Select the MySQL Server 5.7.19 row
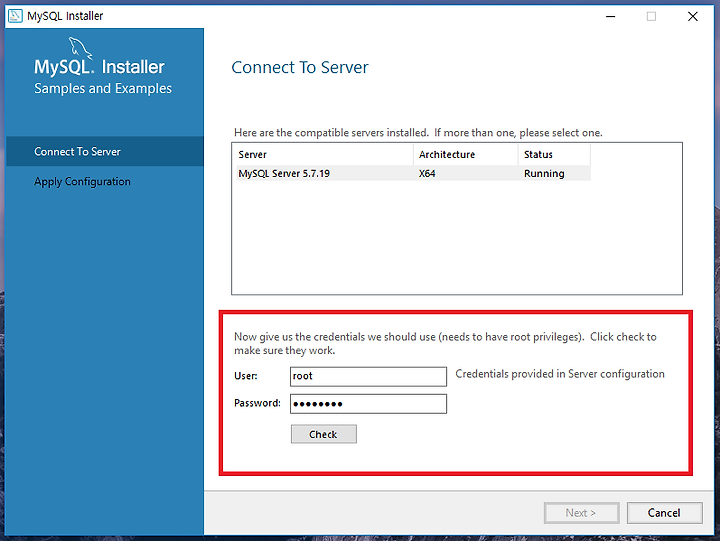Screen dimensions: 720x541 (413, 174)
